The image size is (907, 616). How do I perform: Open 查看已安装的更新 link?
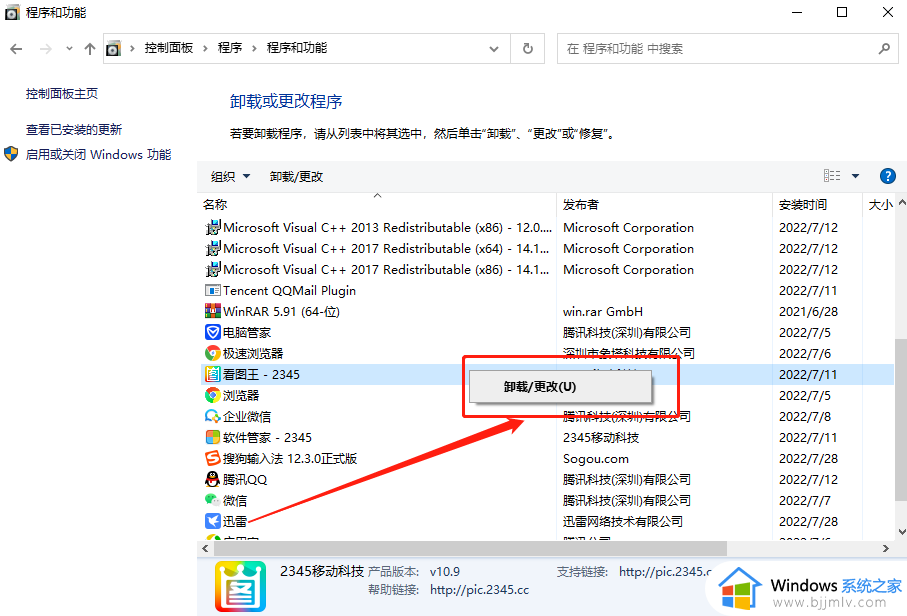point(74,130)
